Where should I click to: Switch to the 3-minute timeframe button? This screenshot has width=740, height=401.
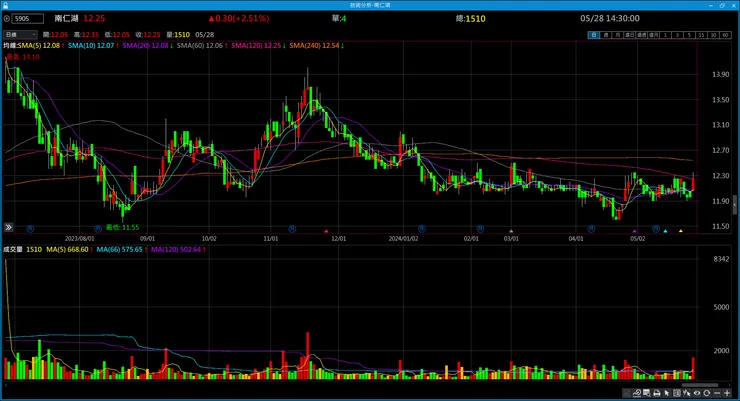coord(677,35)
